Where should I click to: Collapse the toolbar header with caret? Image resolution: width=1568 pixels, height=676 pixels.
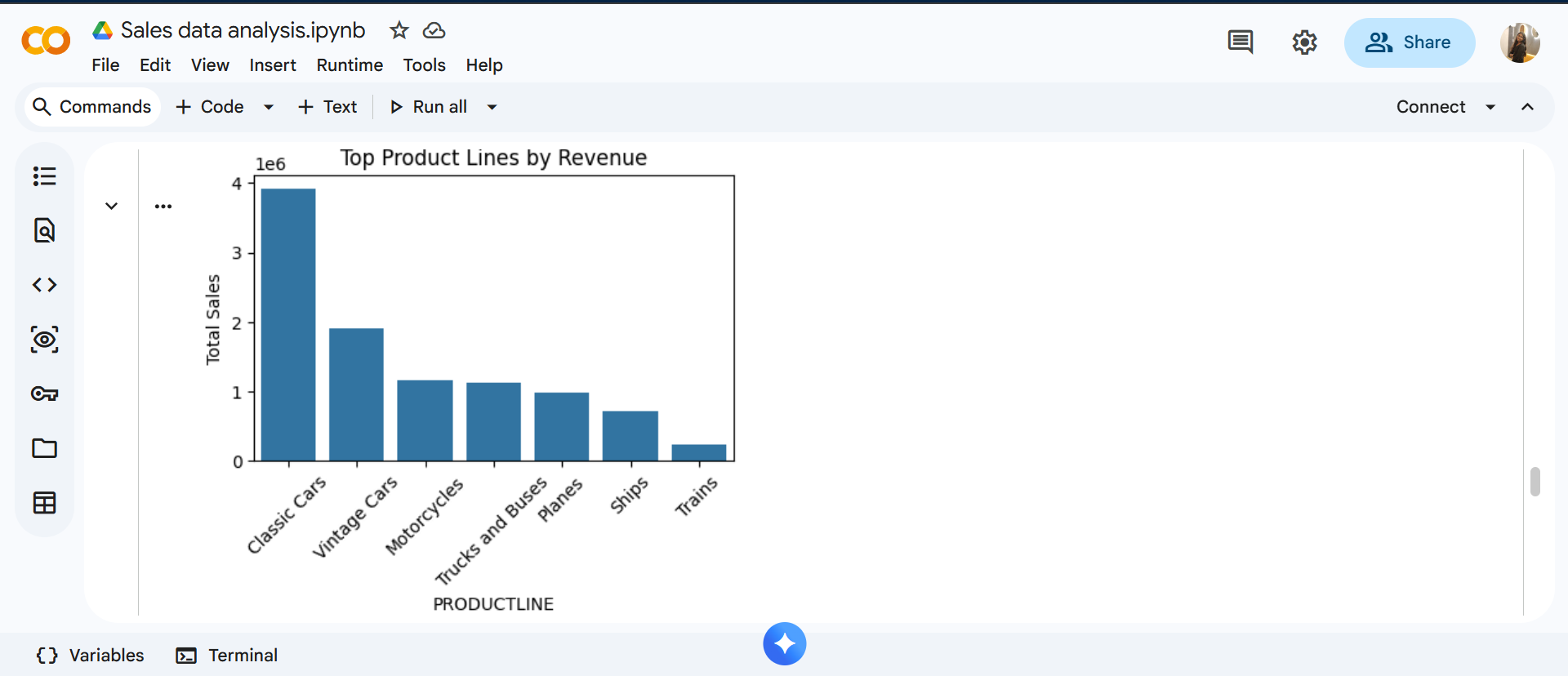coord(1527,107)
